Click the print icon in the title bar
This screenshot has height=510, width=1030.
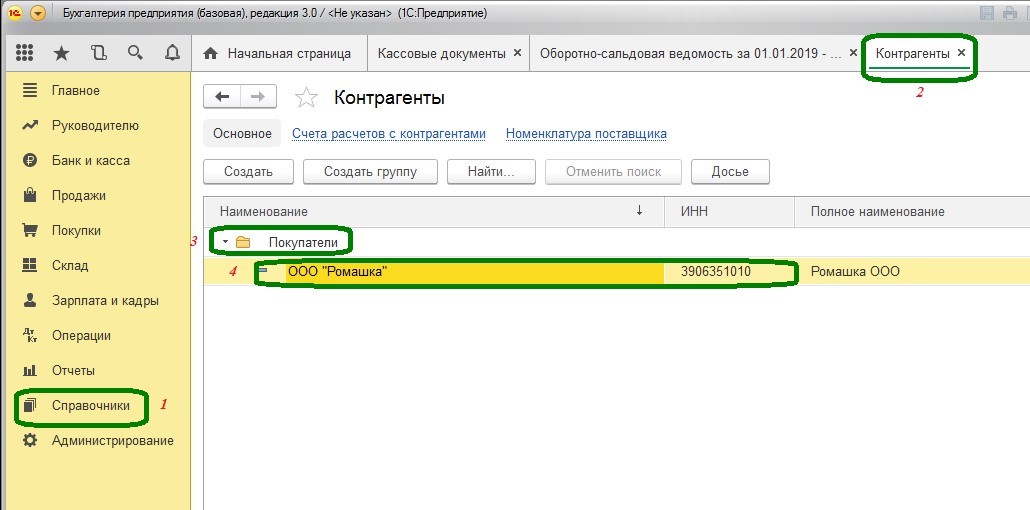pyautogui.click(x=1010, y=13)
